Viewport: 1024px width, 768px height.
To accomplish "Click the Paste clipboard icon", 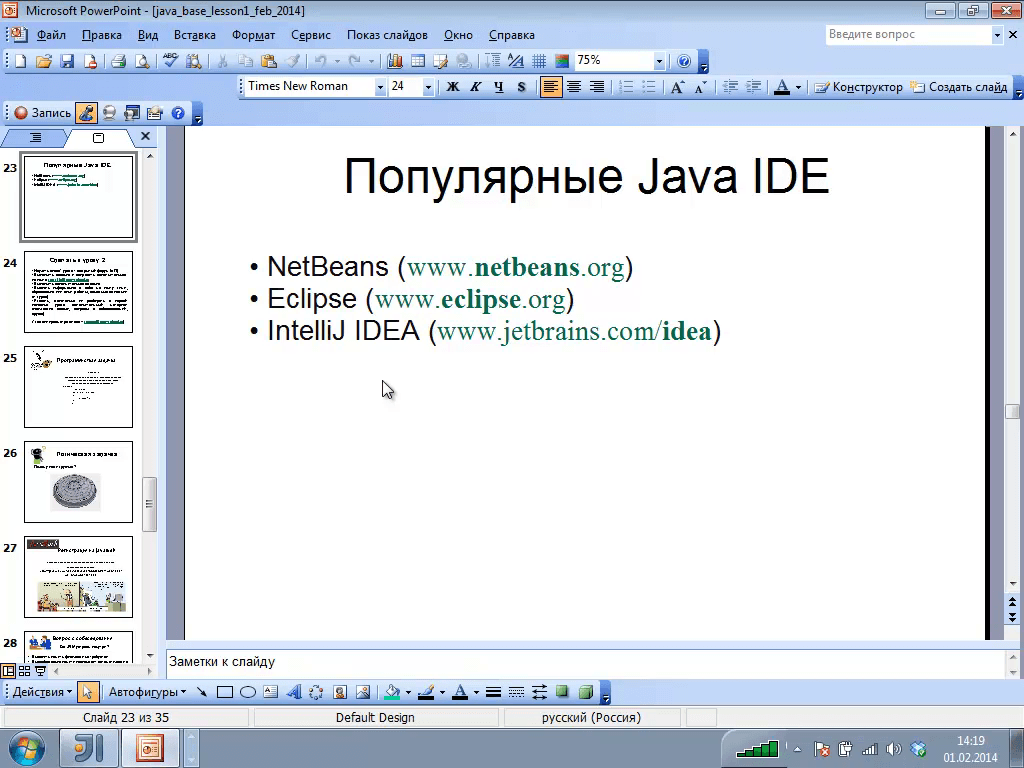I will point(268,61).
